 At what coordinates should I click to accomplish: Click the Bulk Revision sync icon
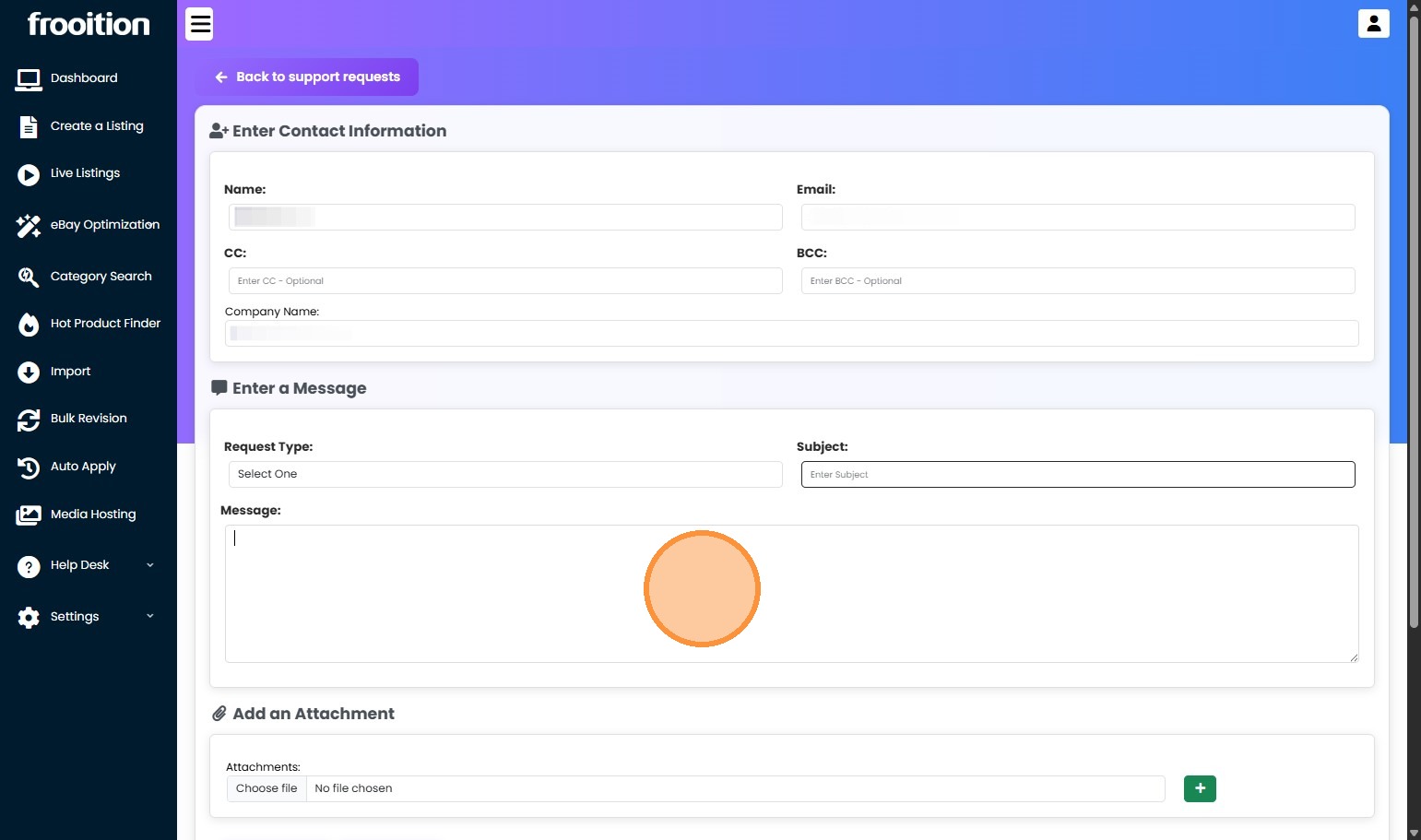point(29,420)
